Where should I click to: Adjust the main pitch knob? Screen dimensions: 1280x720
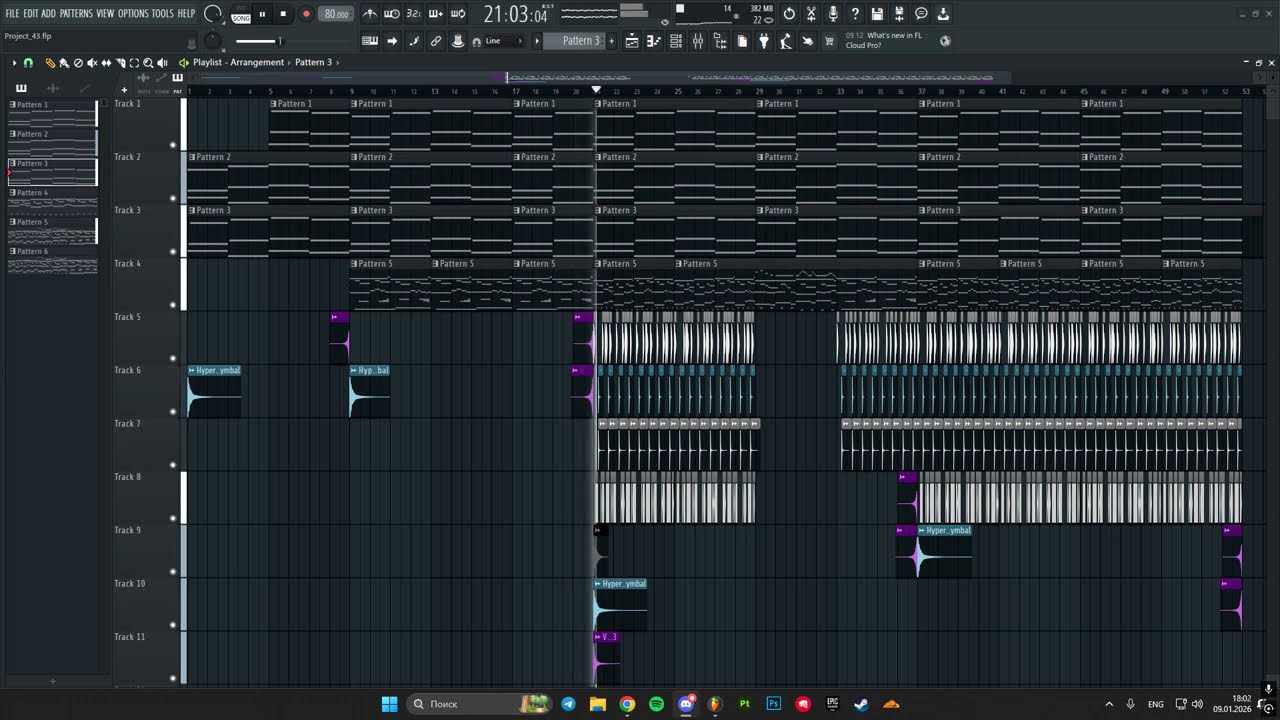point(212,41)
